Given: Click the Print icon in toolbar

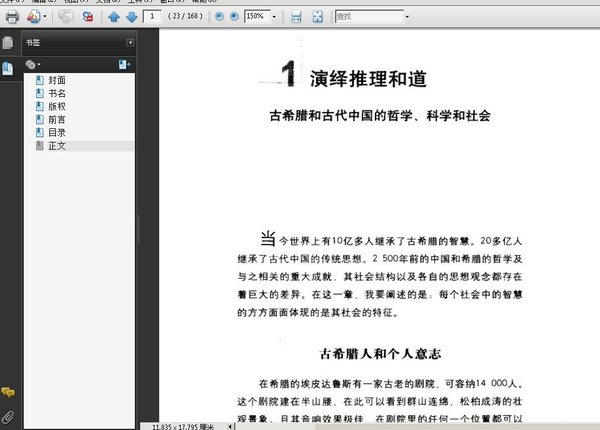Looking at the screenshot, I should pyautogui.click(x=12, y=17).
